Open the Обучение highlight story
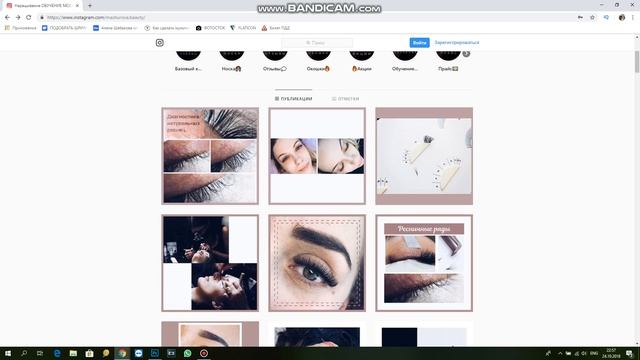Viewport: 640px width, 360px height. point(405,61)
